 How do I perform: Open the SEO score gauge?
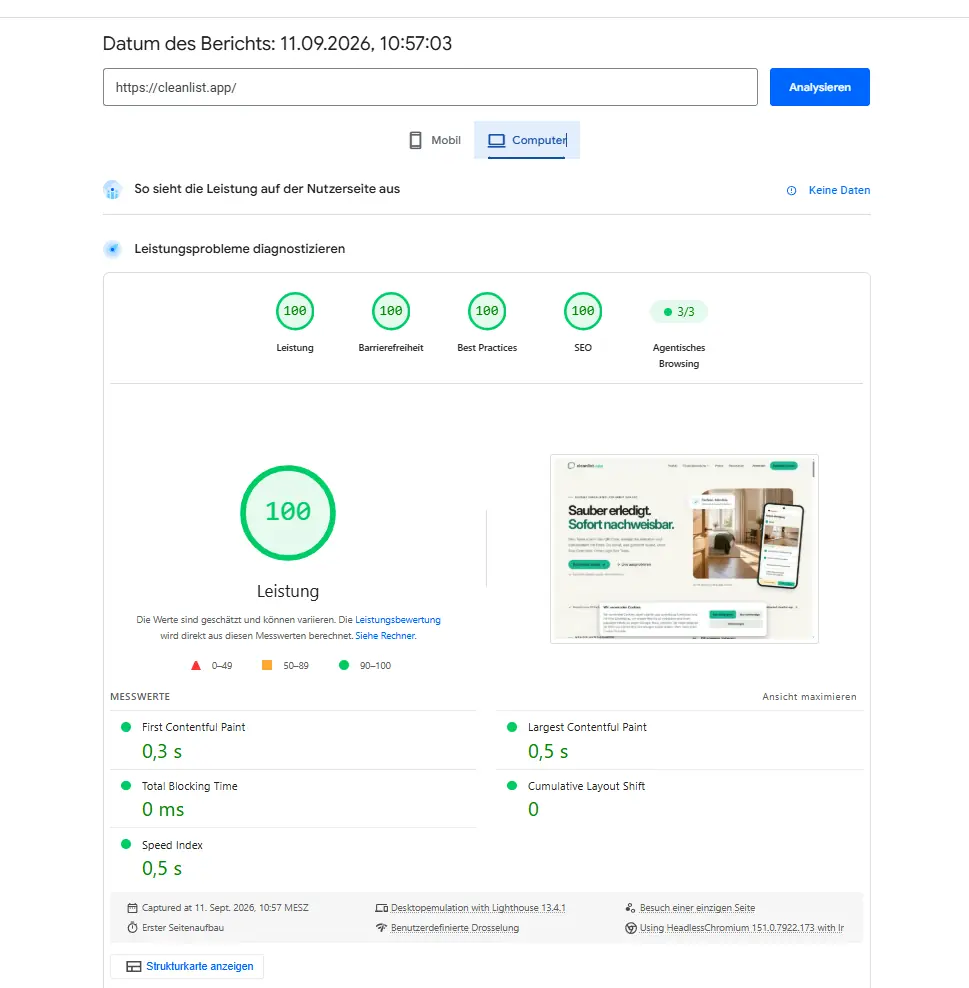tap(583, 311)
